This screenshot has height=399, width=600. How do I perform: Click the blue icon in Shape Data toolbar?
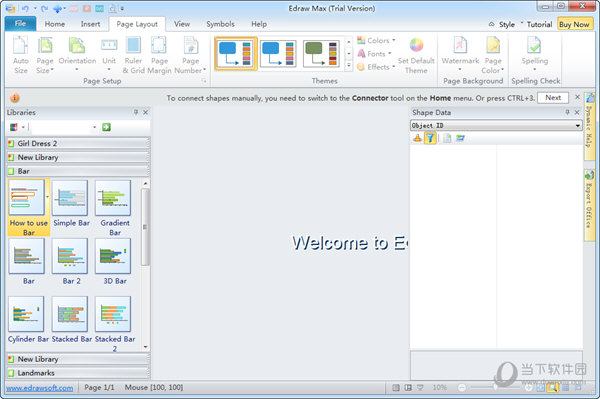click(x=460, y=138)
